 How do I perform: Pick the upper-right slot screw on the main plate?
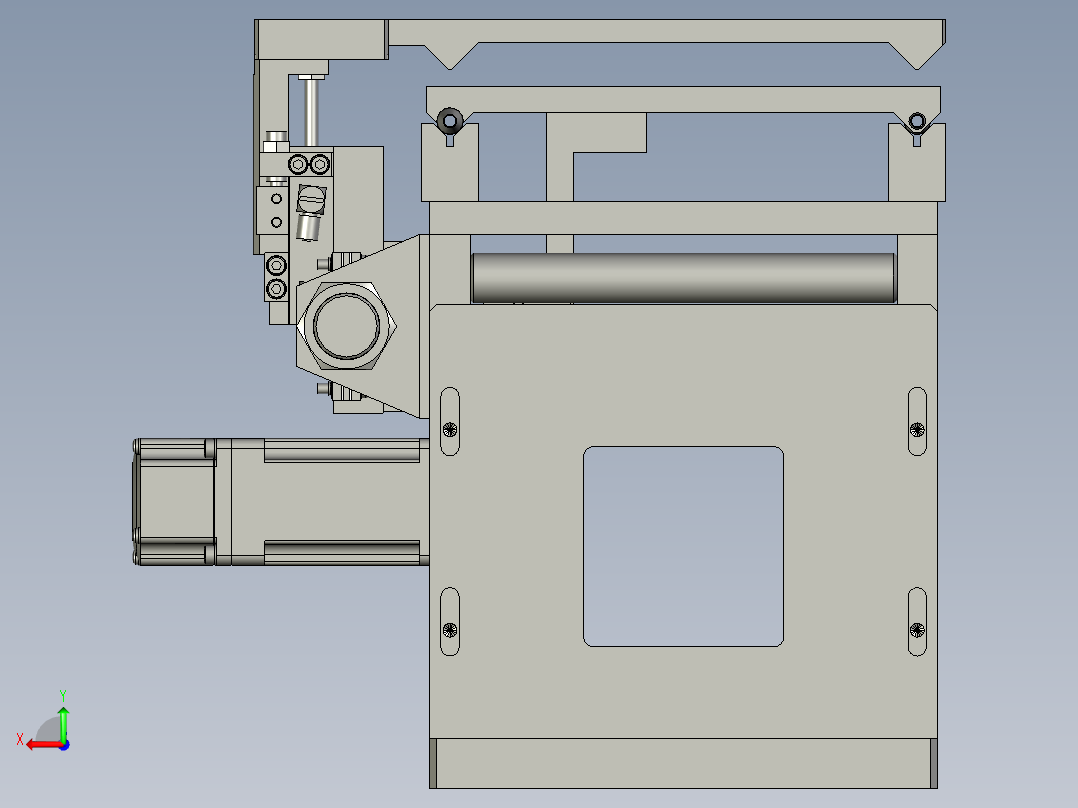917,430
